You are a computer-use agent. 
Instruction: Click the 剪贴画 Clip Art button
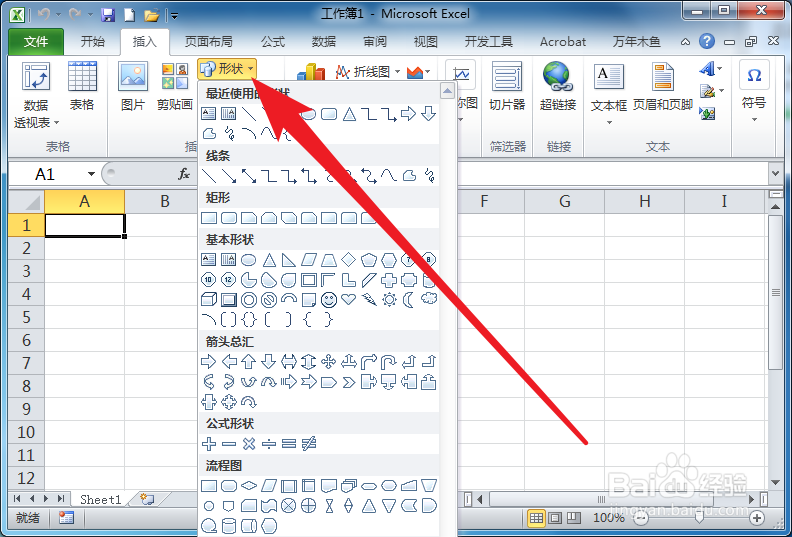(x=175, y=86)
